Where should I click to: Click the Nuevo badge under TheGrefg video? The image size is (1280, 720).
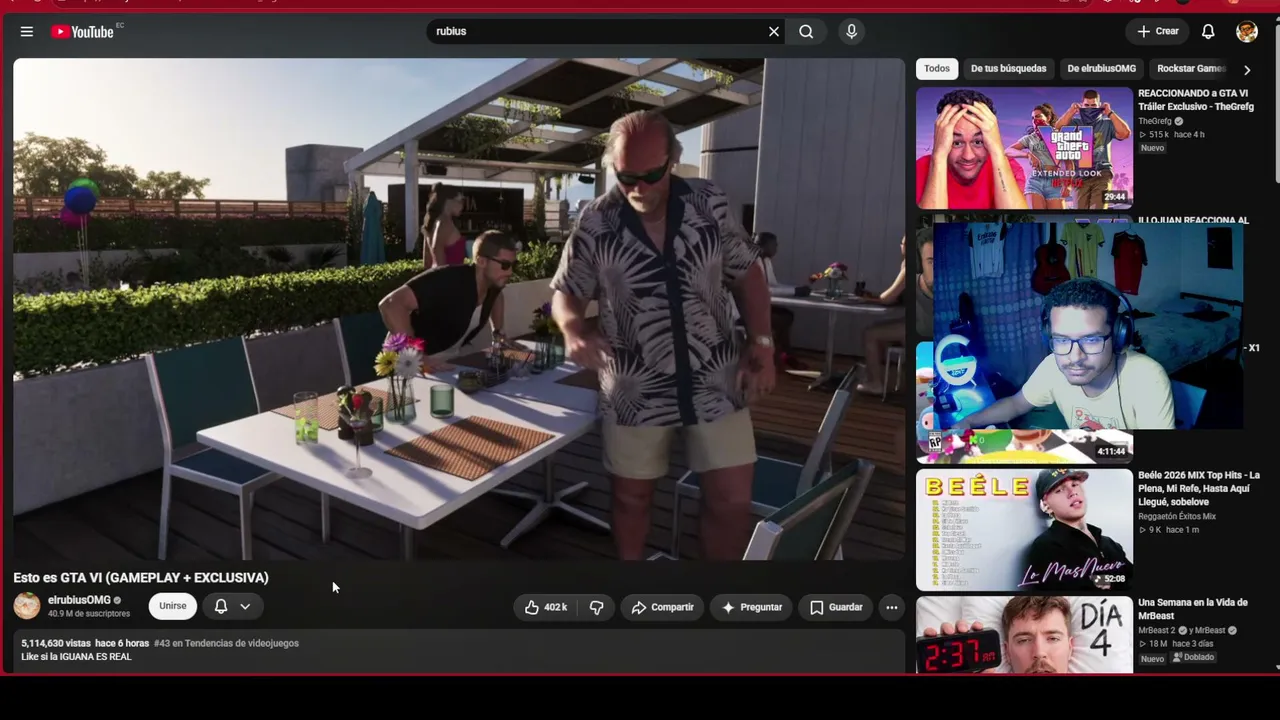[x=1152, y=148]
